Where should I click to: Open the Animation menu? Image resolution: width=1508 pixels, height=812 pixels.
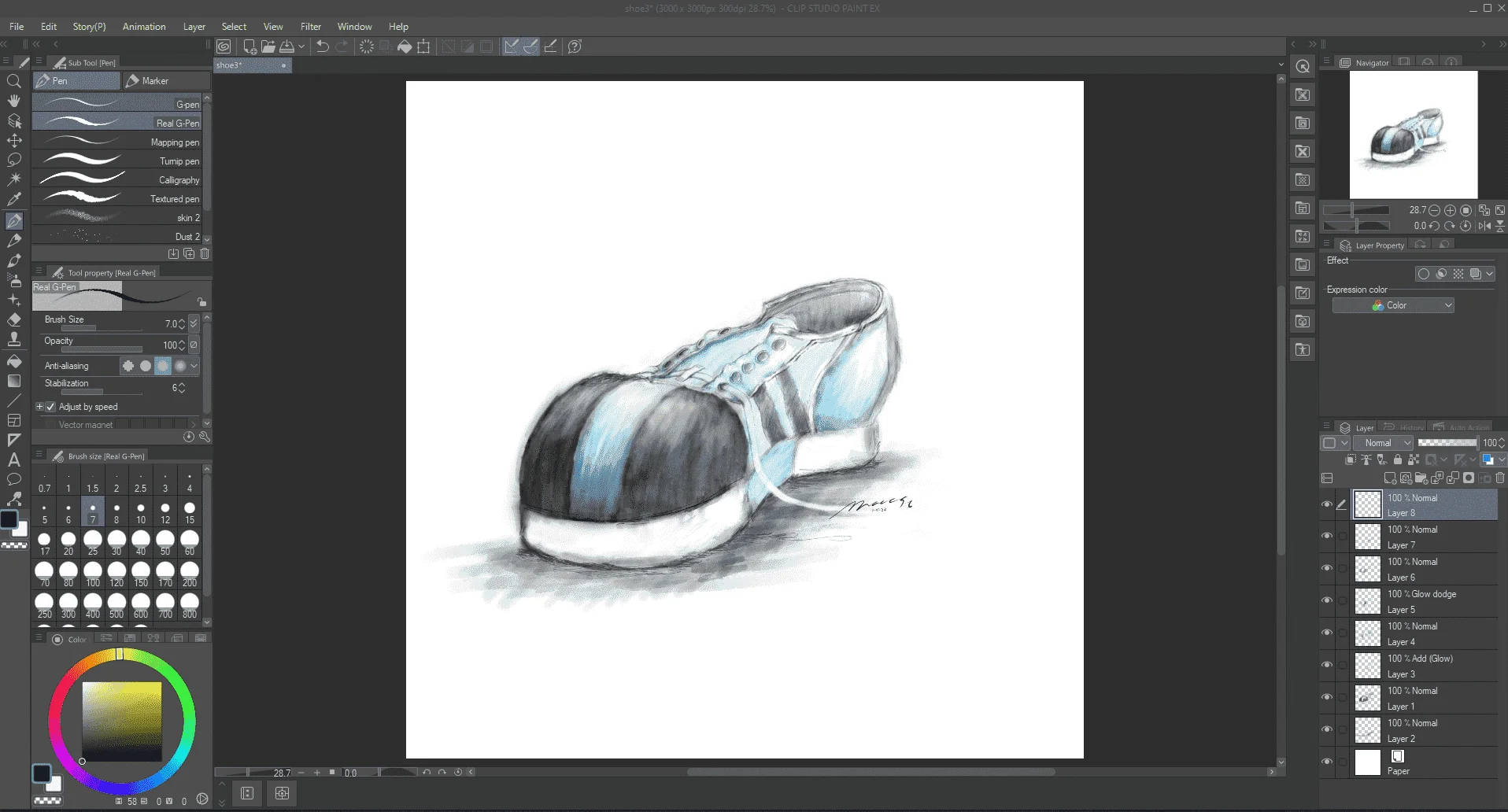144,26
